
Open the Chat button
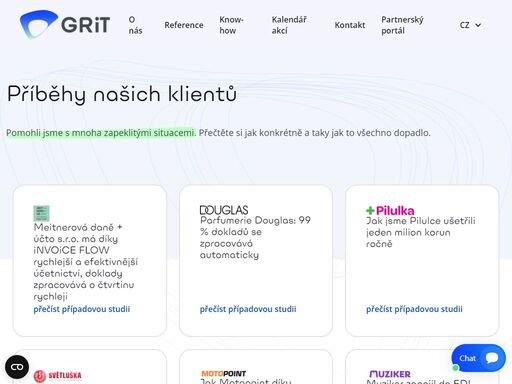tap(478, 358)
